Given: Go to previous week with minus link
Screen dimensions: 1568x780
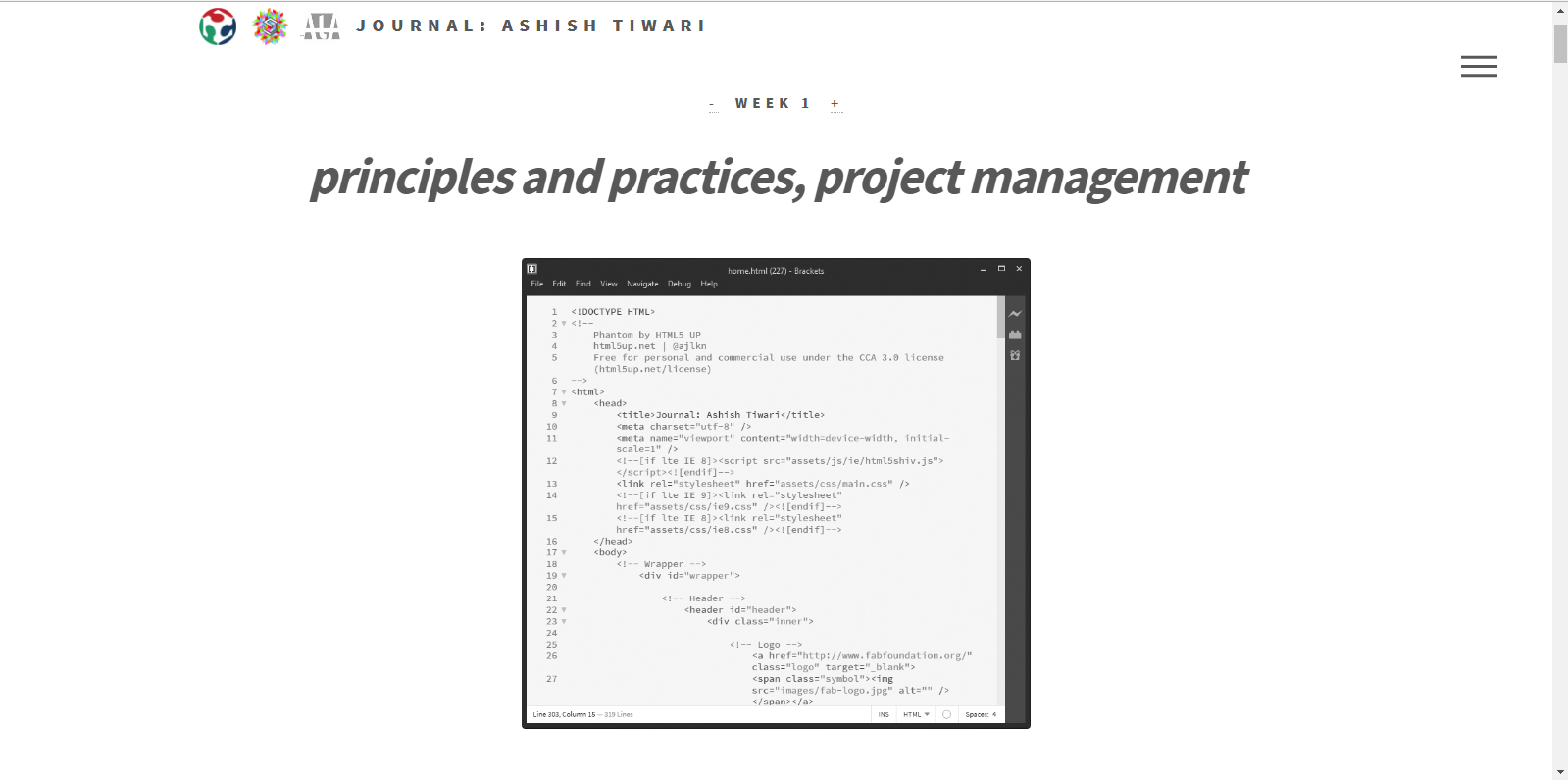Looking at the screenshot, I should click(x=712, y=104).
